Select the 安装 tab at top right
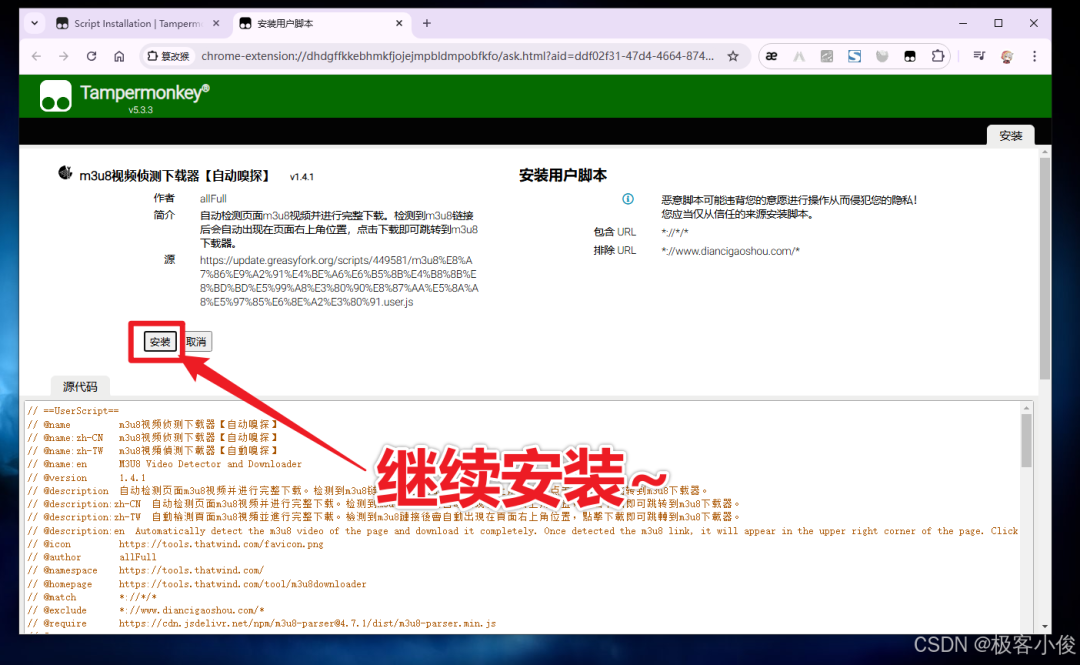Viewport: 1080px width, 665px height. point(1010,136)
